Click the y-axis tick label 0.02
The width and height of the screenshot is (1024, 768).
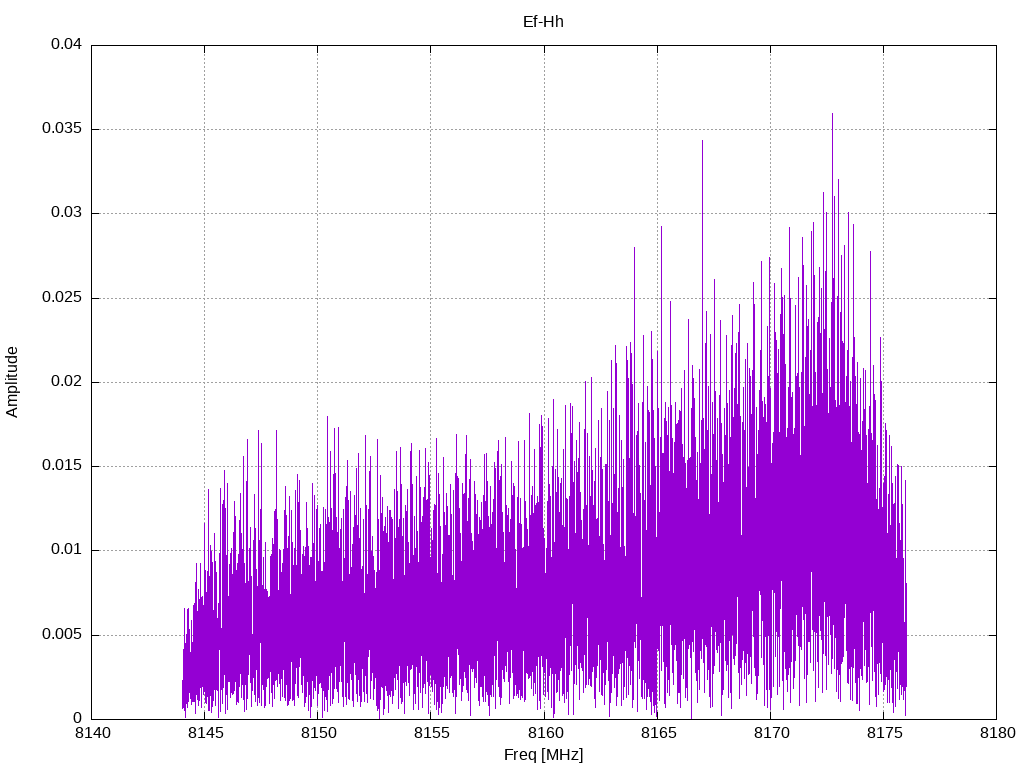tap(67, 381)
